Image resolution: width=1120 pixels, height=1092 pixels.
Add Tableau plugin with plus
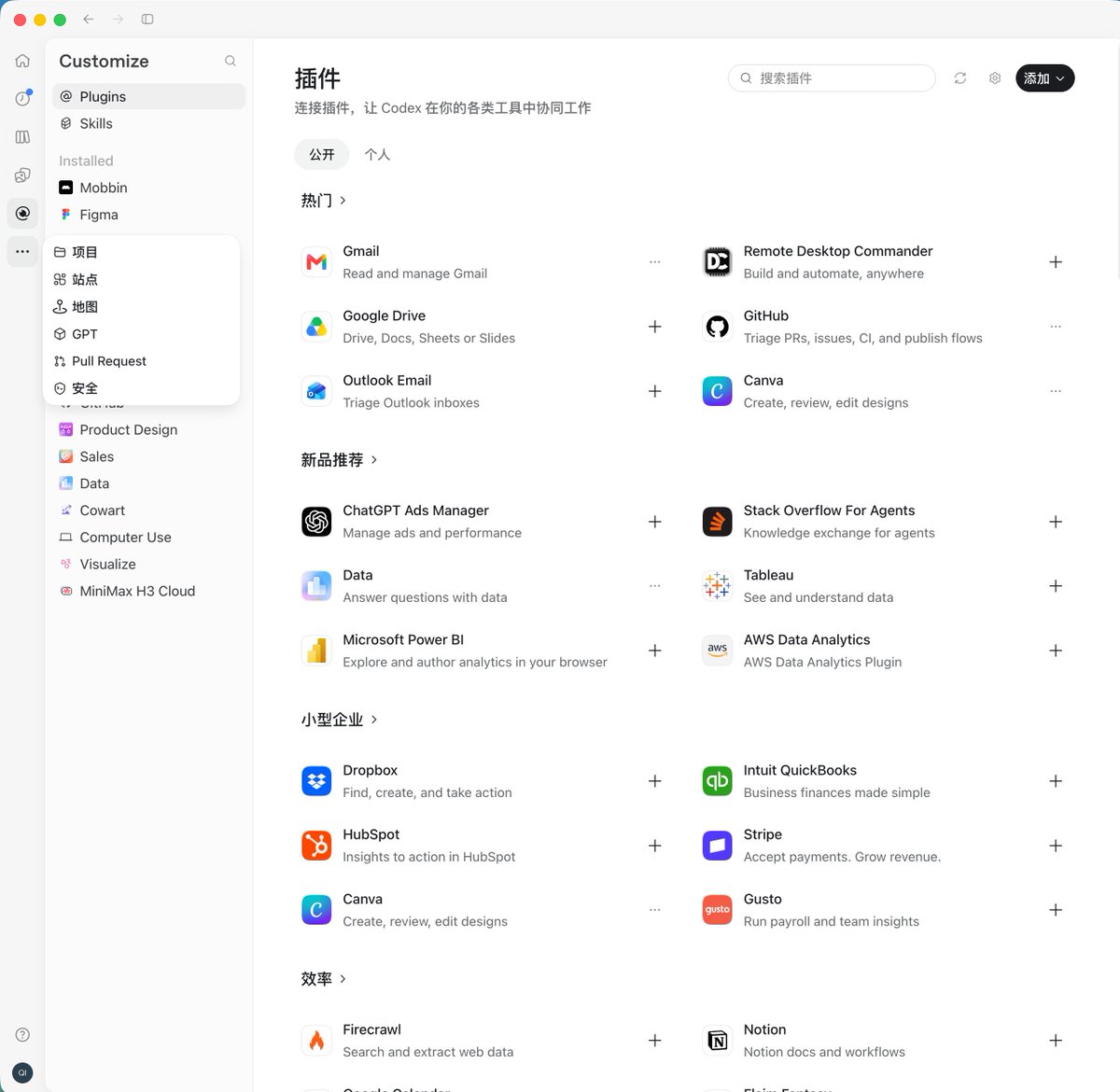pos(1056,586)
